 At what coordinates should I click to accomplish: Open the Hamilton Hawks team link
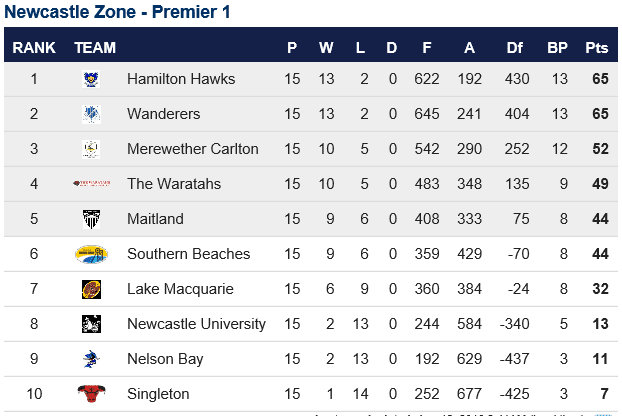click(181, 79)
